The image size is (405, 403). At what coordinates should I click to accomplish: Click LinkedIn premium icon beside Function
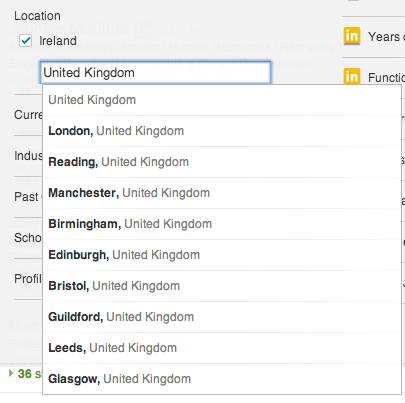[x=352, y=76]
